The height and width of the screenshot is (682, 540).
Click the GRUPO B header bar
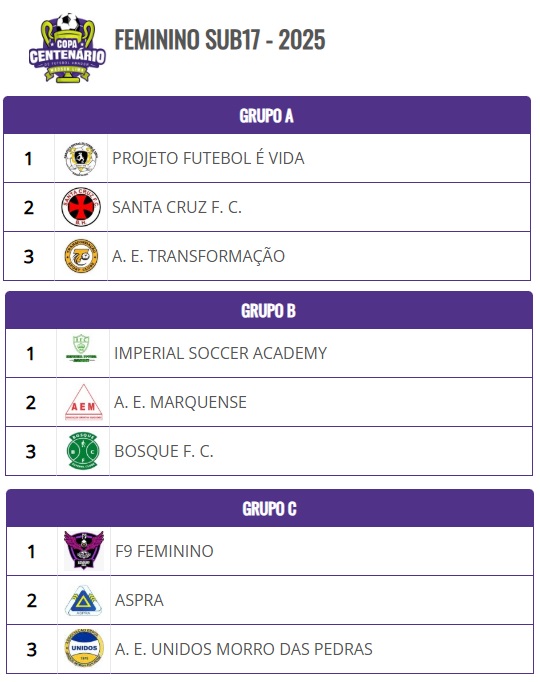269,311
